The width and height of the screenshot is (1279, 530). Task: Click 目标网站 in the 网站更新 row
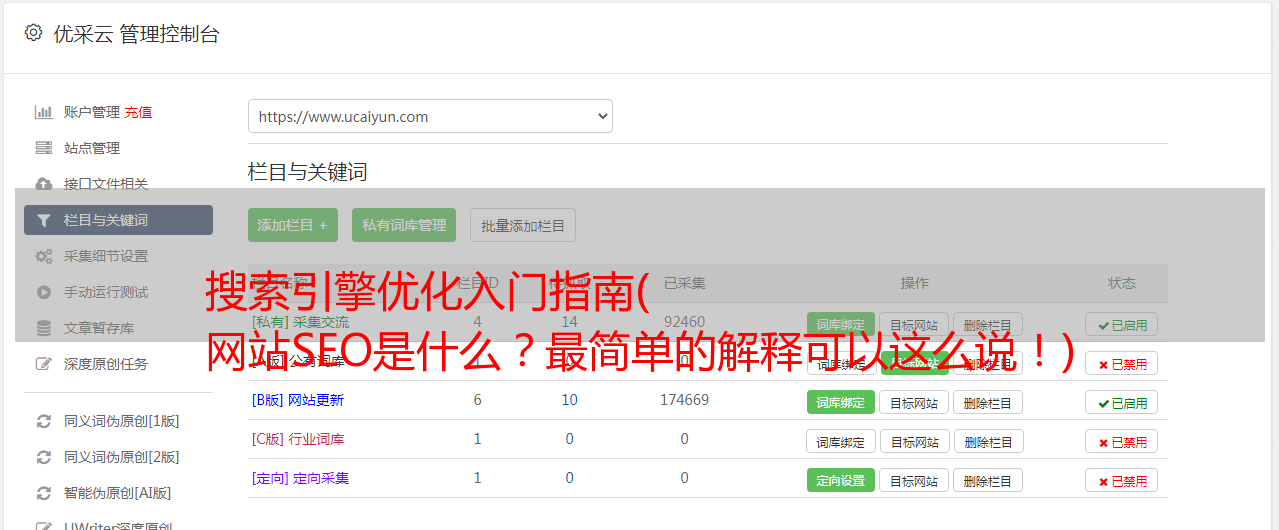[x=914, y=402]
